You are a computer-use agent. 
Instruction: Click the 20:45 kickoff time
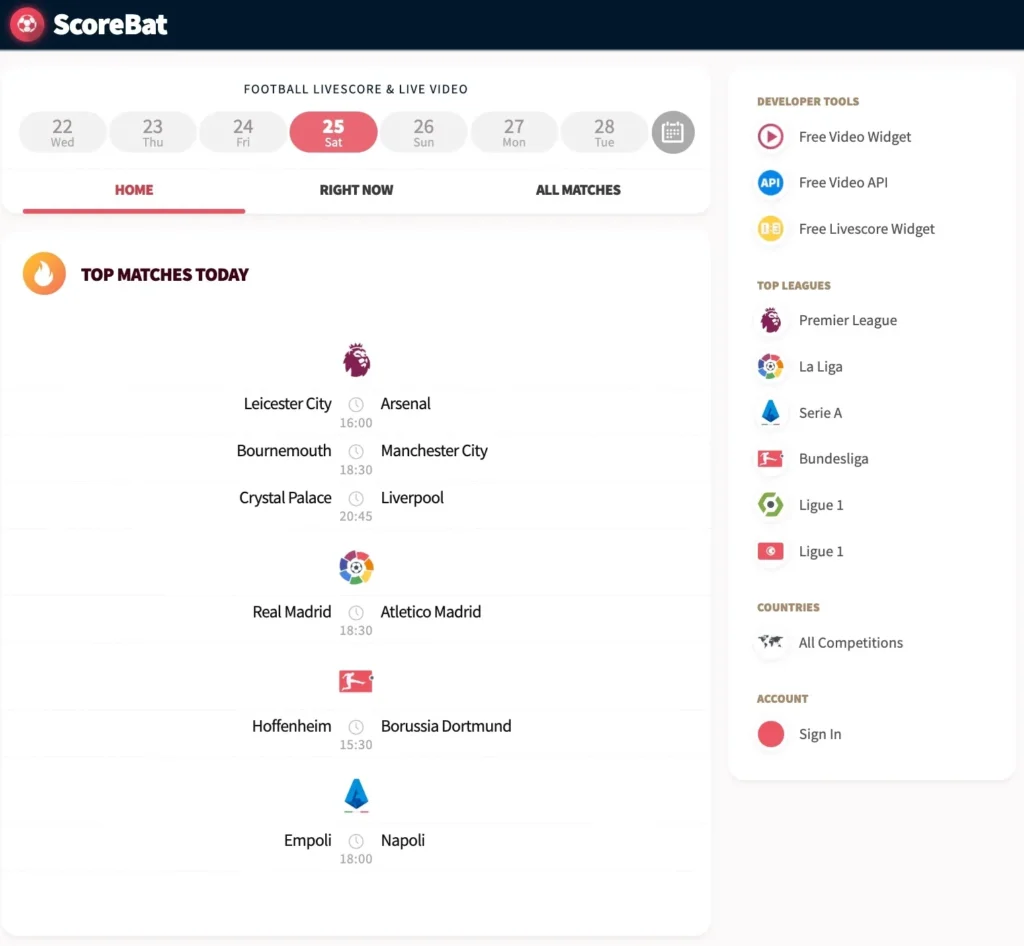(x=356, y=516)
